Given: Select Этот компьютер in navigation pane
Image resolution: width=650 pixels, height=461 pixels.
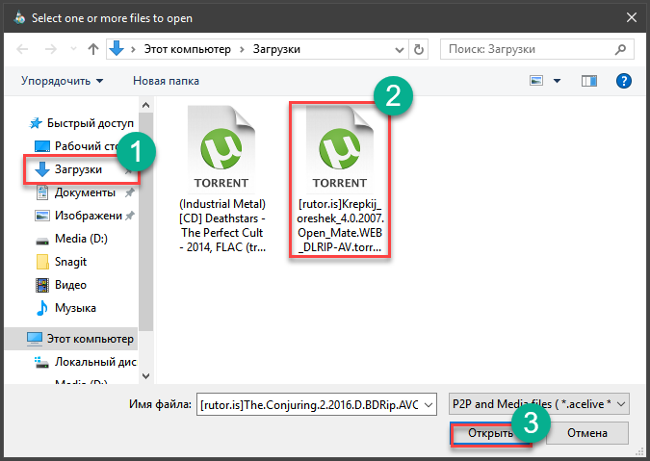Looking at the screenshot, I should 84,338.
